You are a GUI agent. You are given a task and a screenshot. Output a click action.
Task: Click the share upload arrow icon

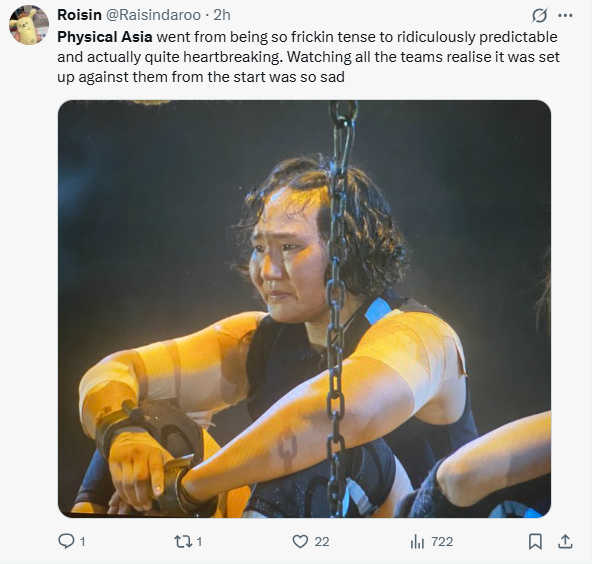click(564, 541)
